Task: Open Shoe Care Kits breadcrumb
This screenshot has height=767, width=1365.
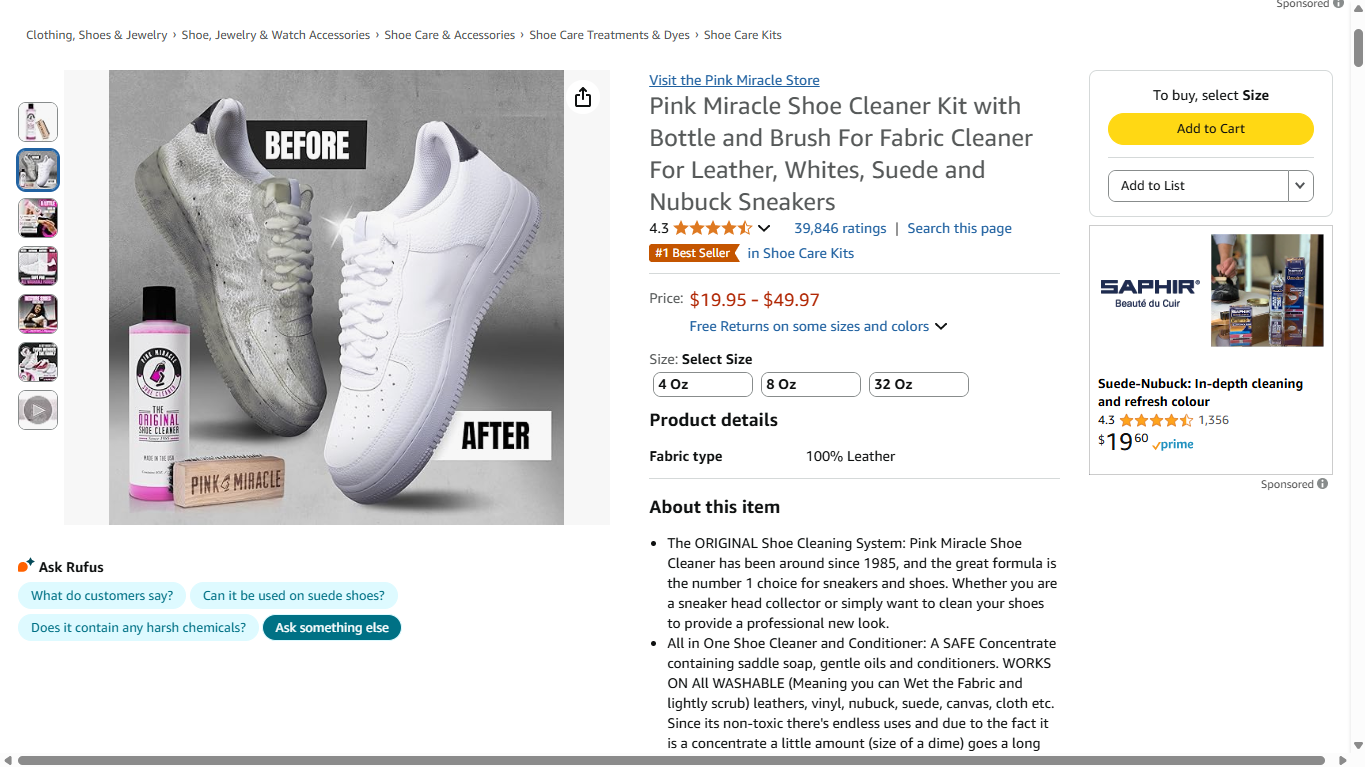Action: tap(743, 35)
